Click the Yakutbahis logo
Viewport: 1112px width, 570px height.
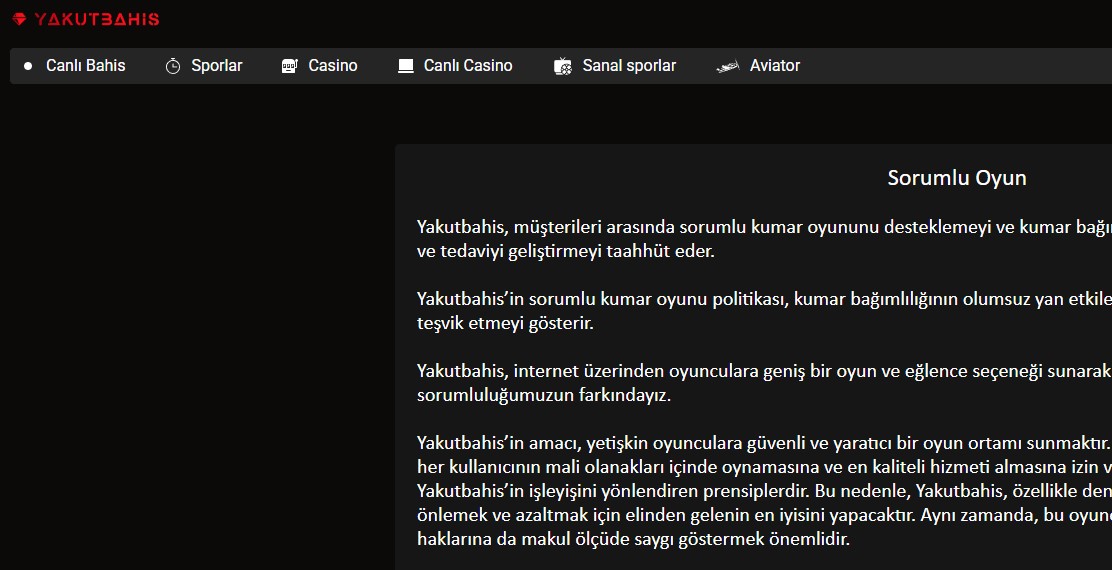point(86,19)
